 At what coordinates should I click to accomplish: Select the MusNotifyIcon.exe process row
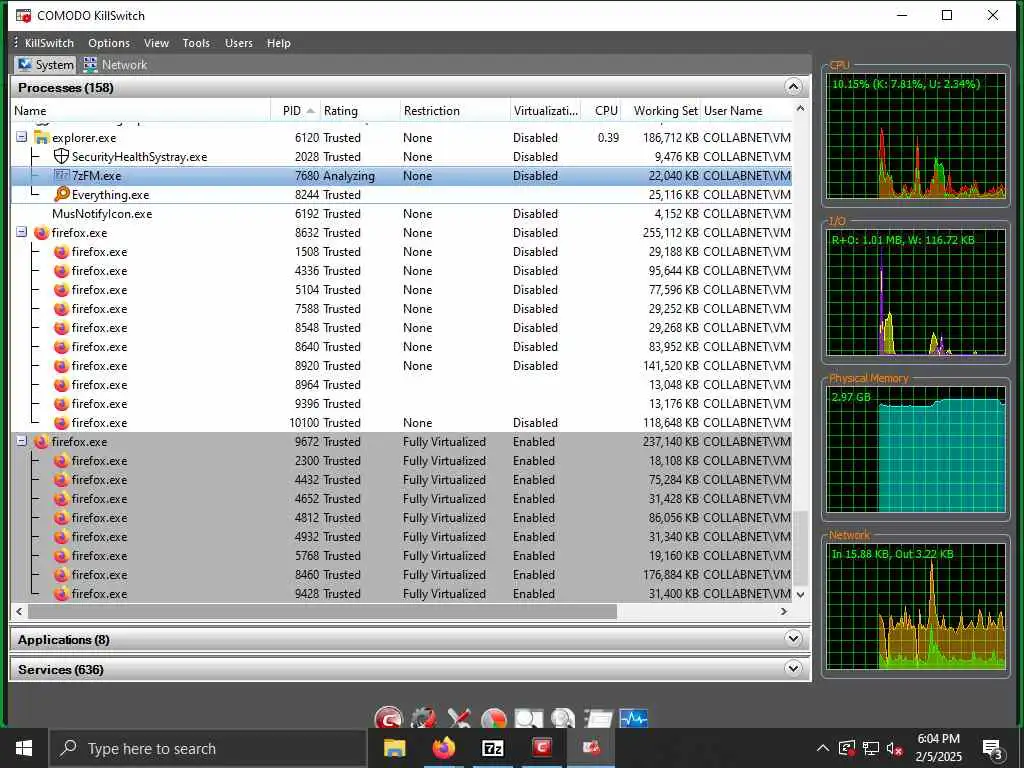click(x=402, y=214)
